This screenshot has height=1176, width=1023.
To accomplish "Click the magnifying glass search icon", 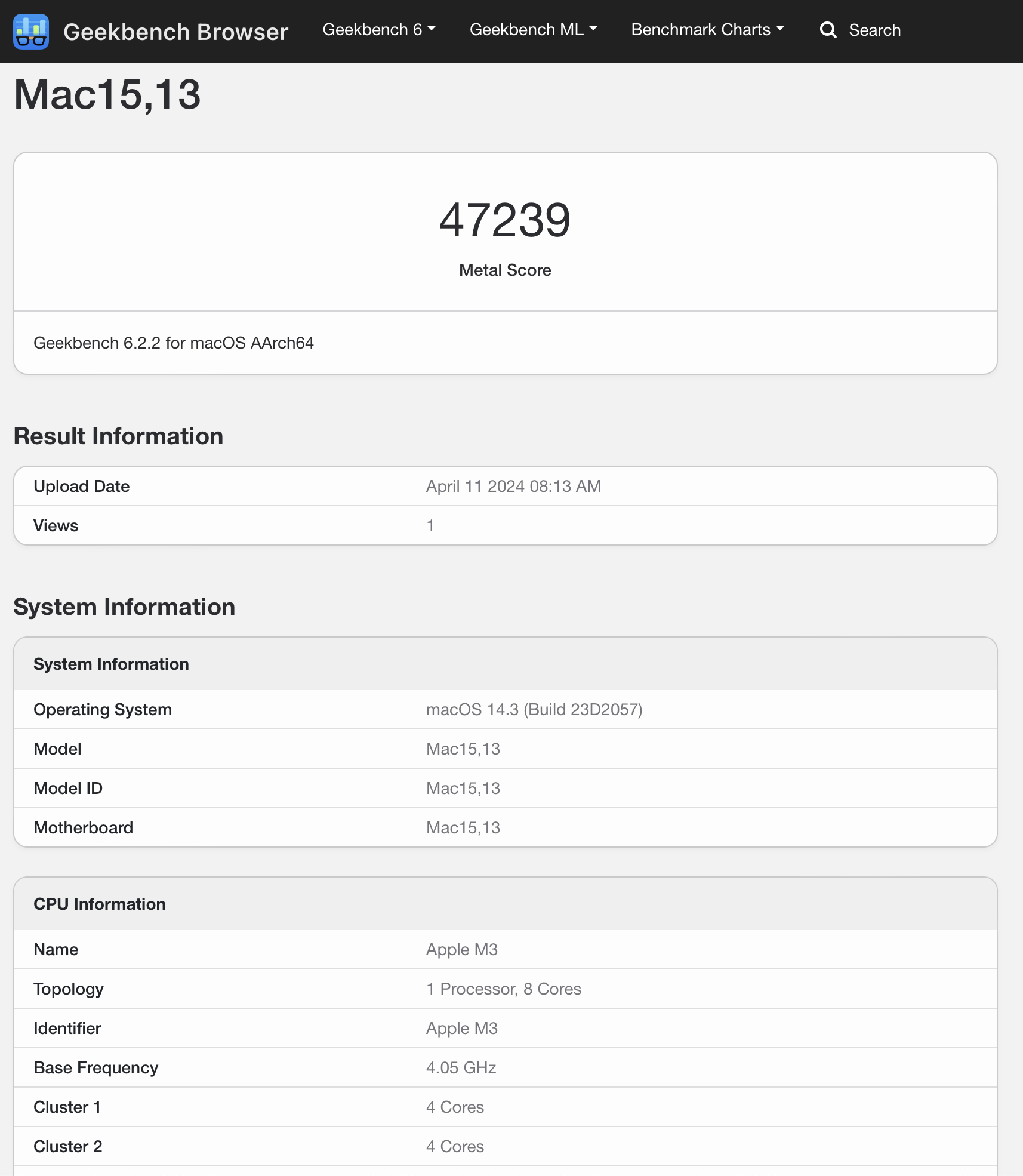I will (x=828, y=30).
